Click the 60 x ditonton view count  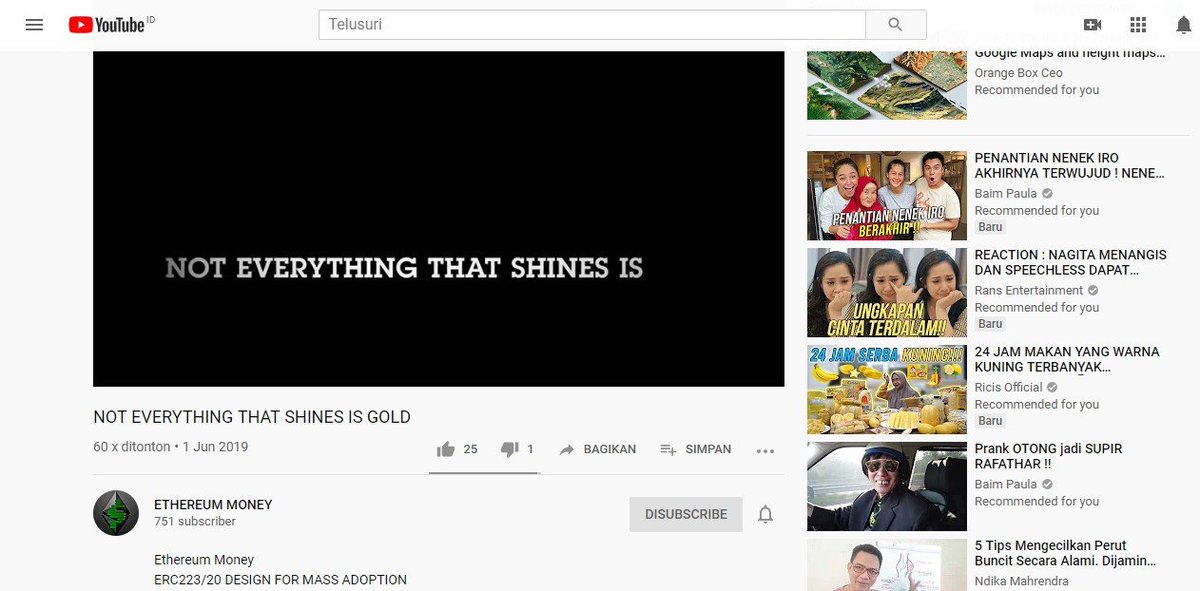pos(130,447)
